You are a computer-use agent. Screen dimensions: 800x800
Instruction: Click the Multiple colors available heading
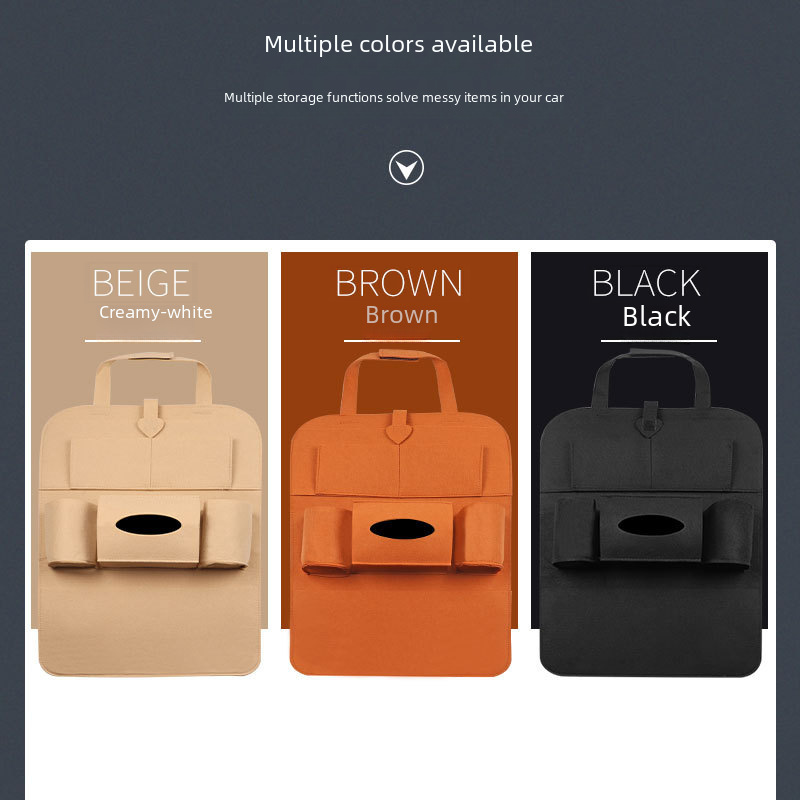(x=398, y=44)
